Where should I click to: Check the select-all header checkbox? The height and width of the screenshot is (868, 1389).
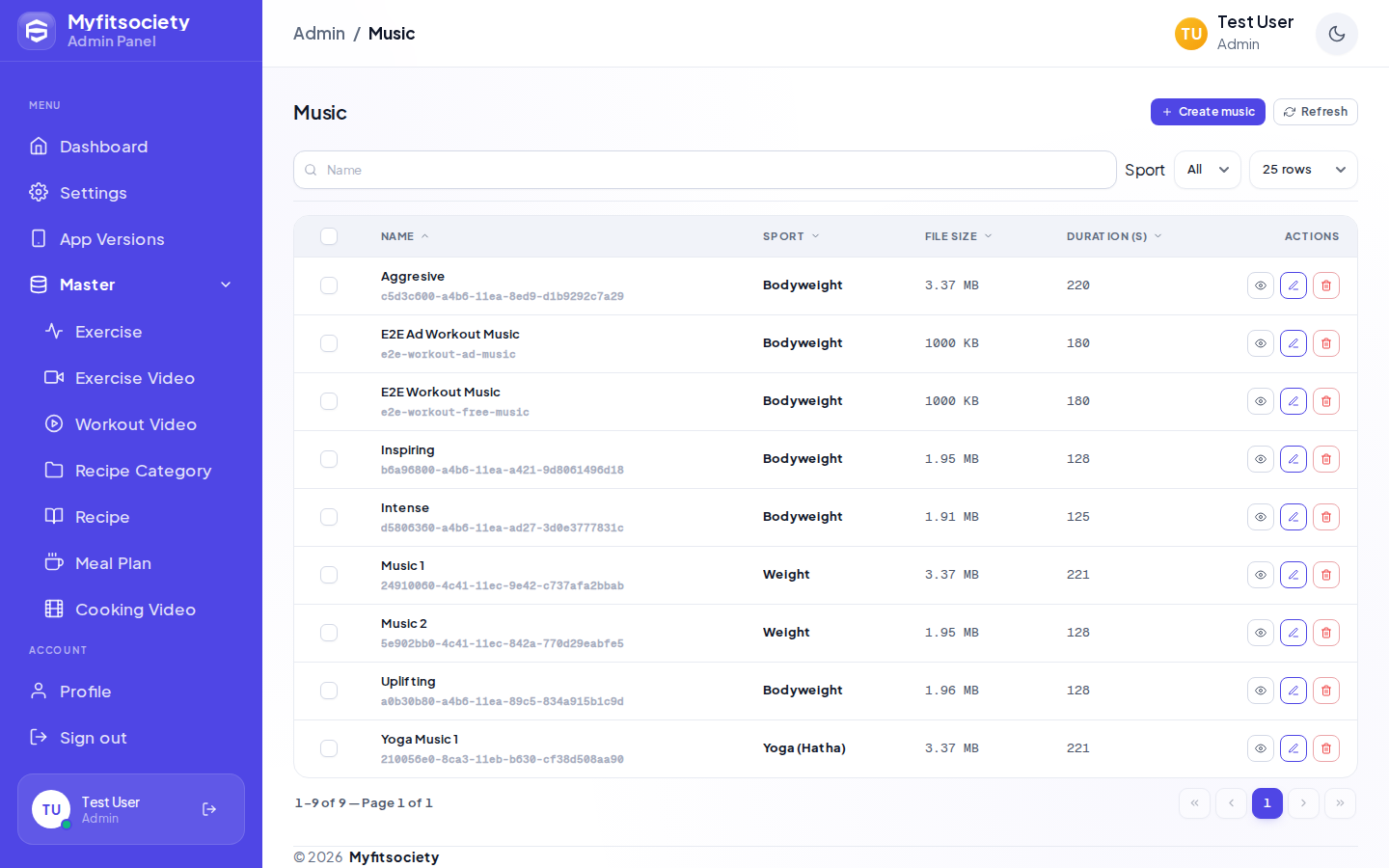click(329, 236)
